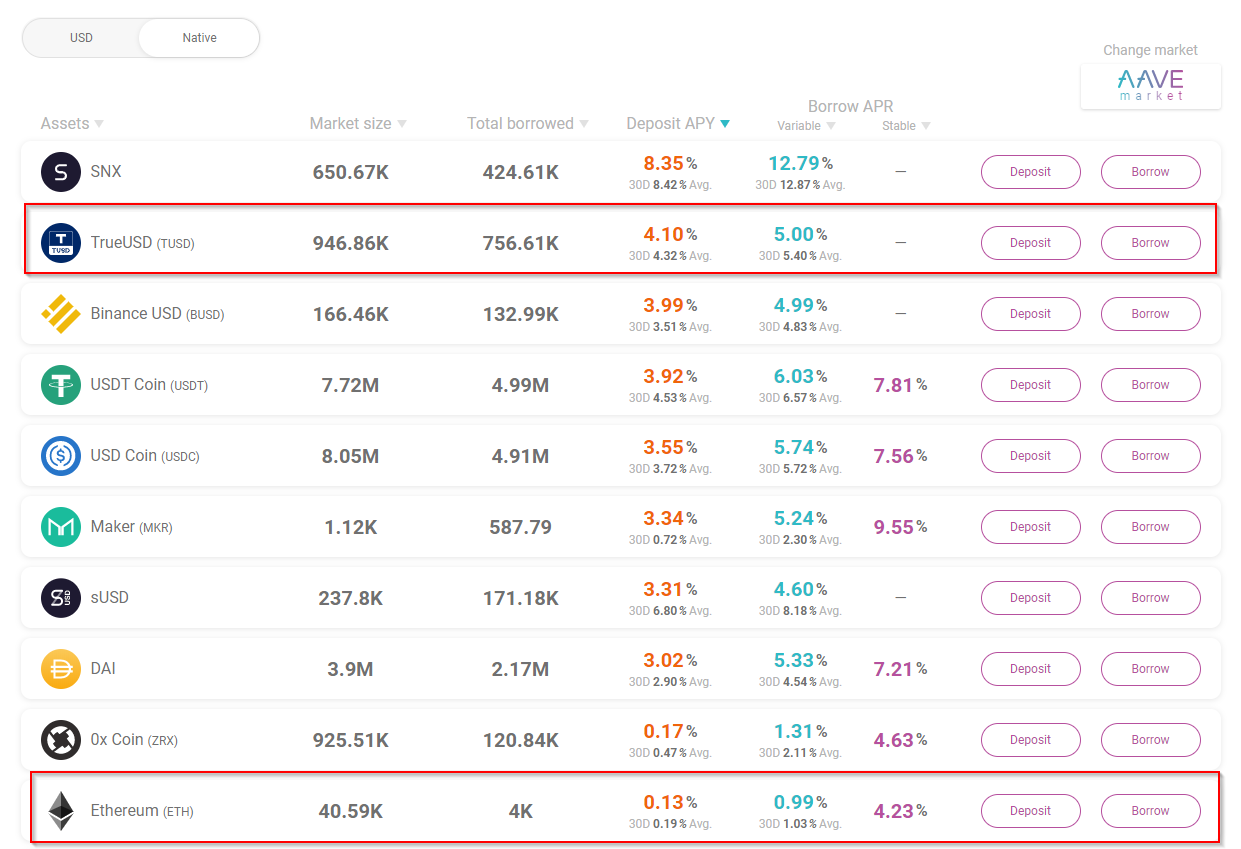Click the DAI logo icon
Screen dimensions: 1241x849
(61, 669)
